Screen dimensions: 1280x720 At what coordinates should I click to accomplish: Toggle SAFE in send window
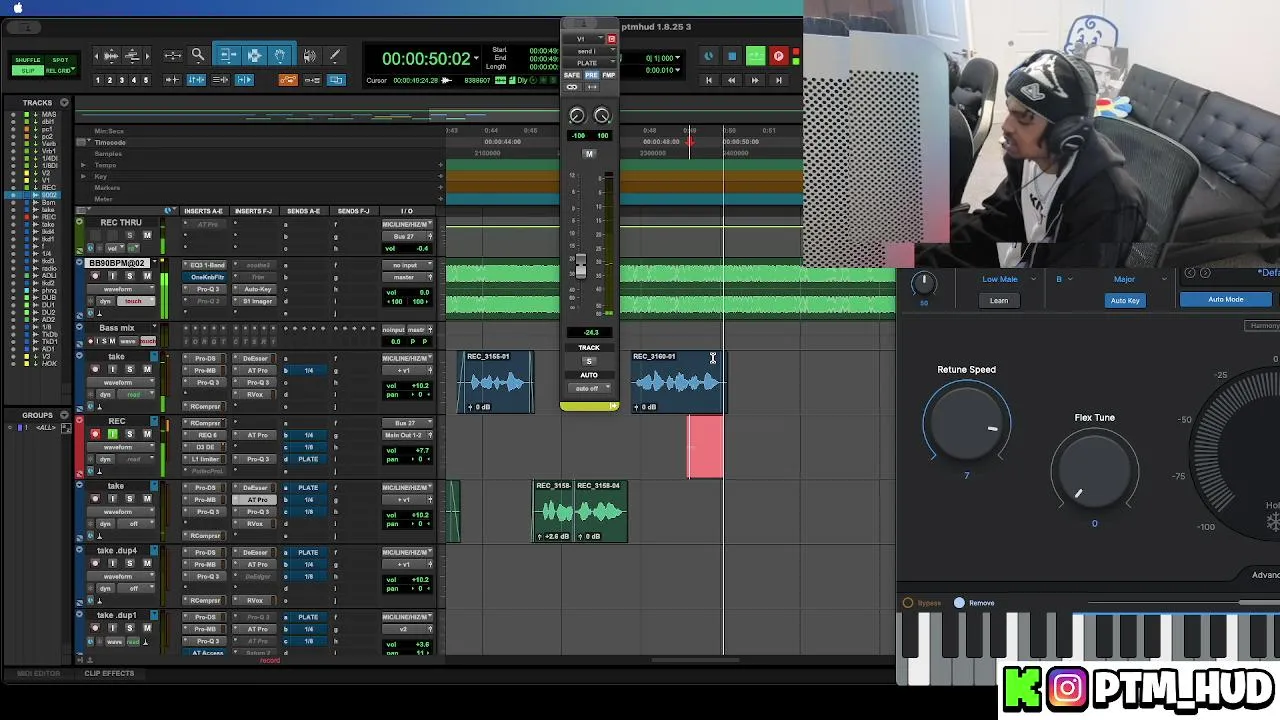(x=572, y=76)
